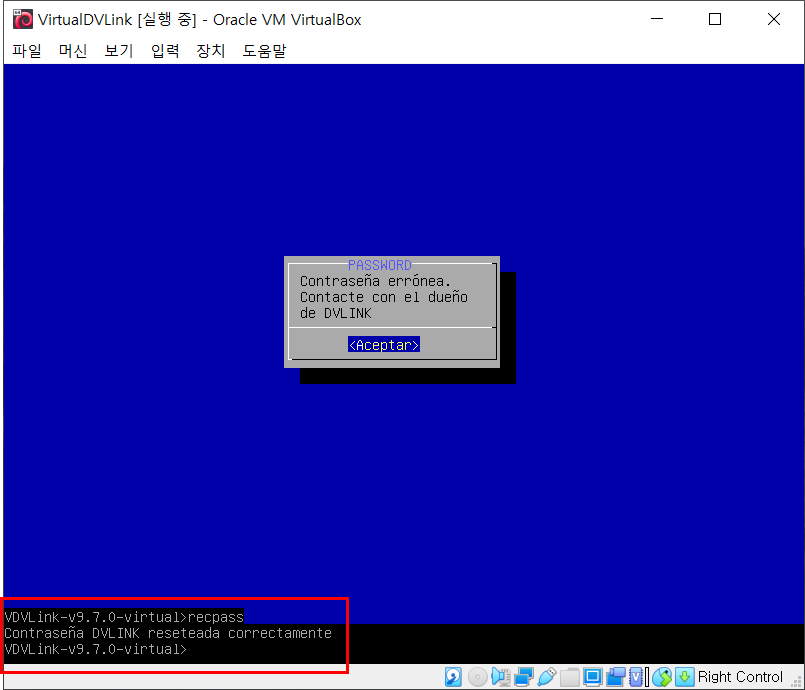This screenshot has width=805, height=690.
Task: Click the hard disk activity status icon
Action: point(453,677)
